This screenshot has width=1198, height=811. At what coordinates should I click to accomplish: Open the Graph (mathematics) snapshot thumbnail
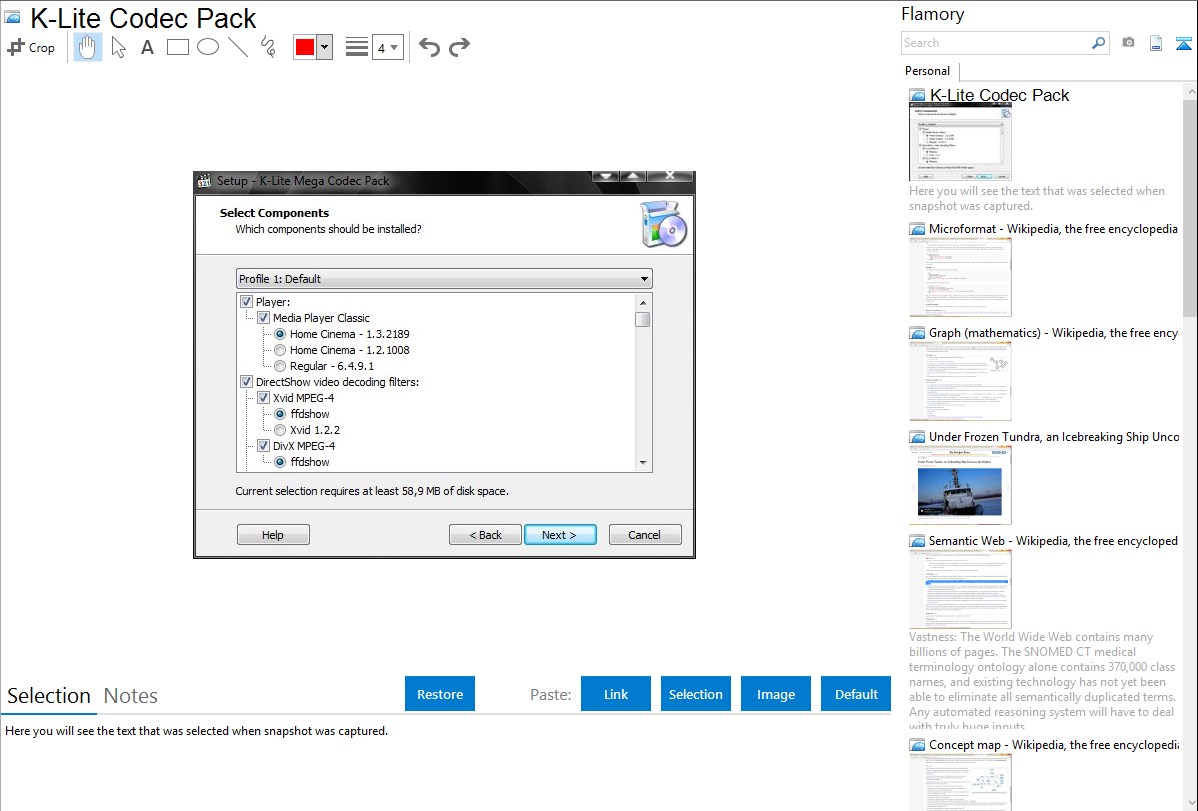(x=960, y=381)
